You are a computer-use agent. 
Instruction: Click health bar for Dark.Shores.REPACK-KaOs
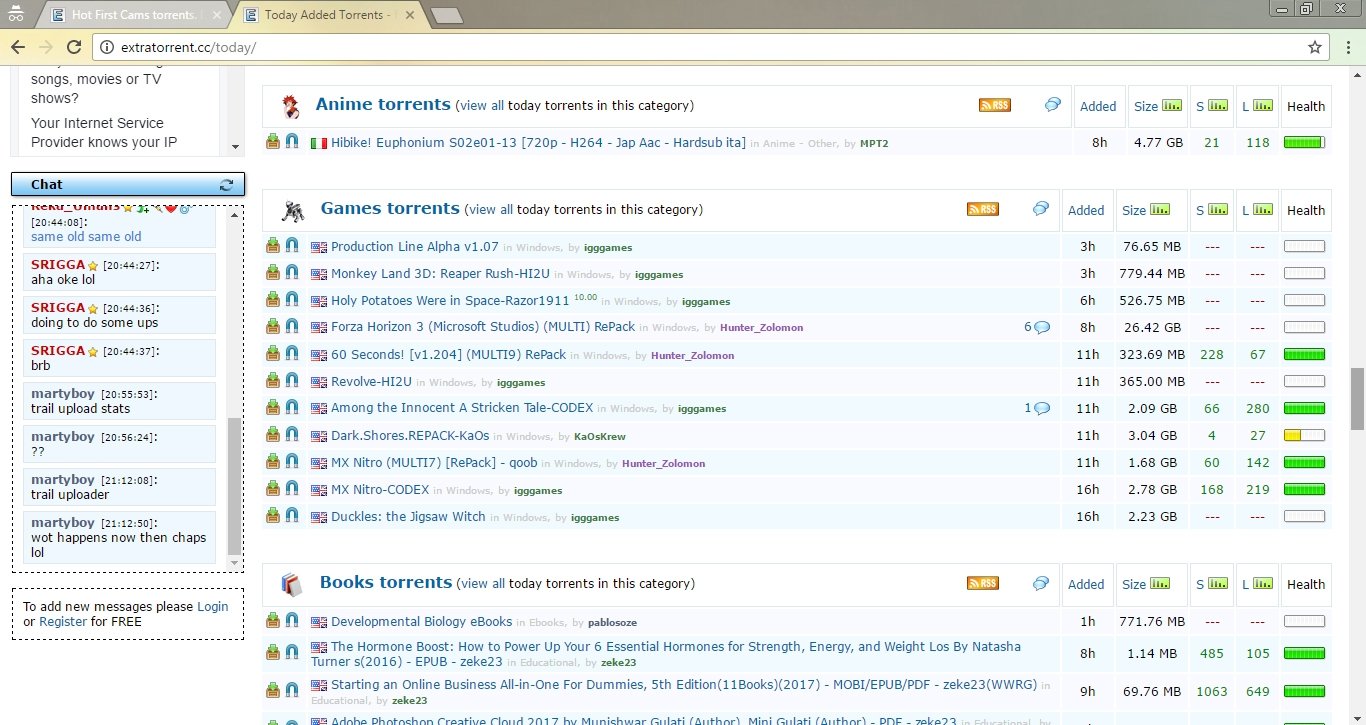pyautogui.click(x=1304, y=435)
